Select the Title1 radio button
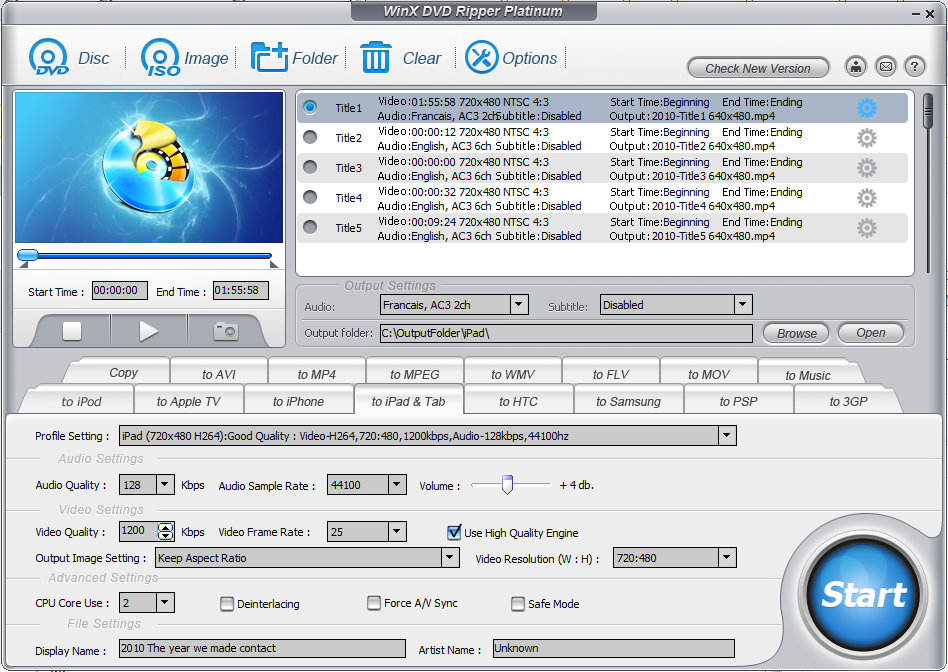This screenshot has width=948, height=672. click(310, 108)
